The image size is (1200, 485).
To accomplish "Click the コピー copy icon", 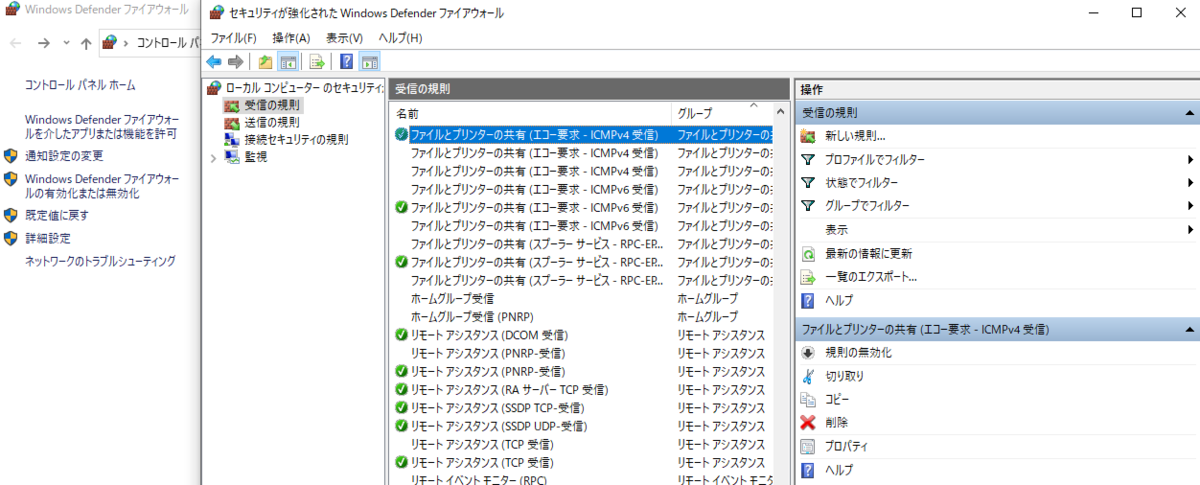I will coord(808,399).
